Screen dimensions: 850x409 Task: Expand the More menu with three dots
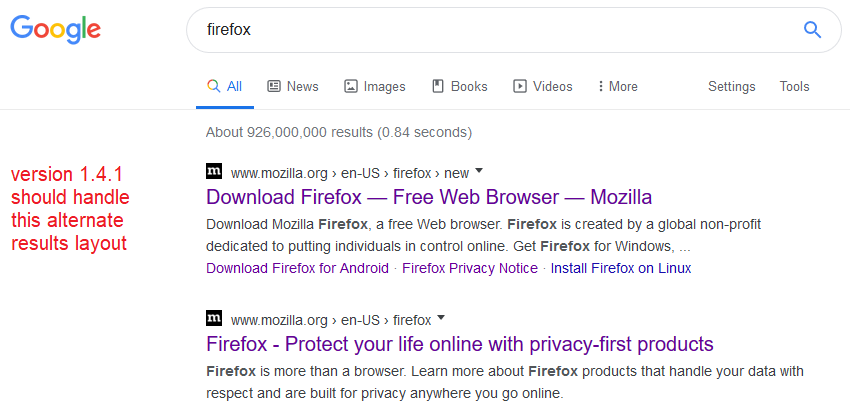point(617,87)
